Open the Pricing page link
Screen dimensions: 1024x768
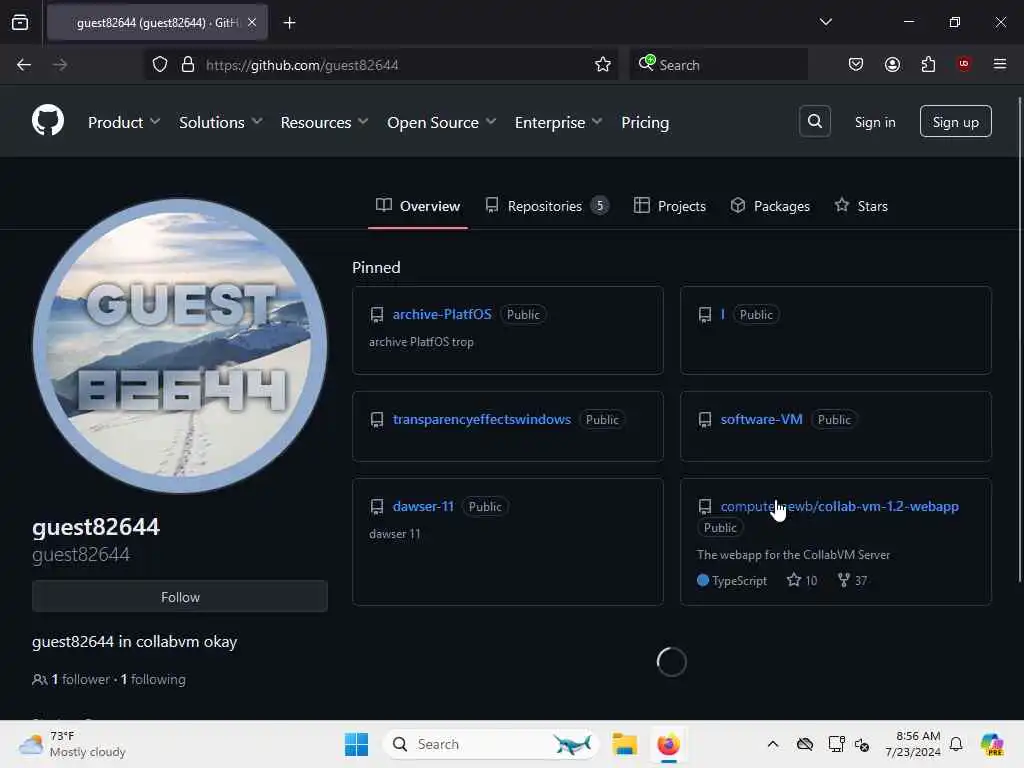[x=645, y=122]
